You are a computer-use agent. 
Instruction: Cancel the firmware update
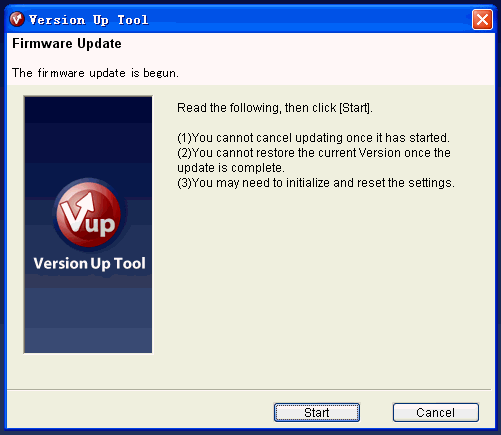(436, 413)
